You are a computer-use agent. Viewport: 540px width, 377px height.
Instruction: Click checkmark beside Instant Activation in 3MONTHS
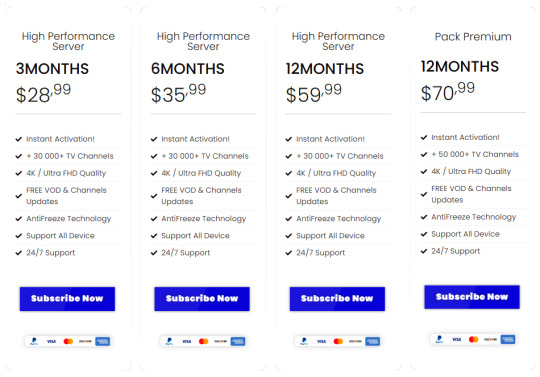[19, 139]
